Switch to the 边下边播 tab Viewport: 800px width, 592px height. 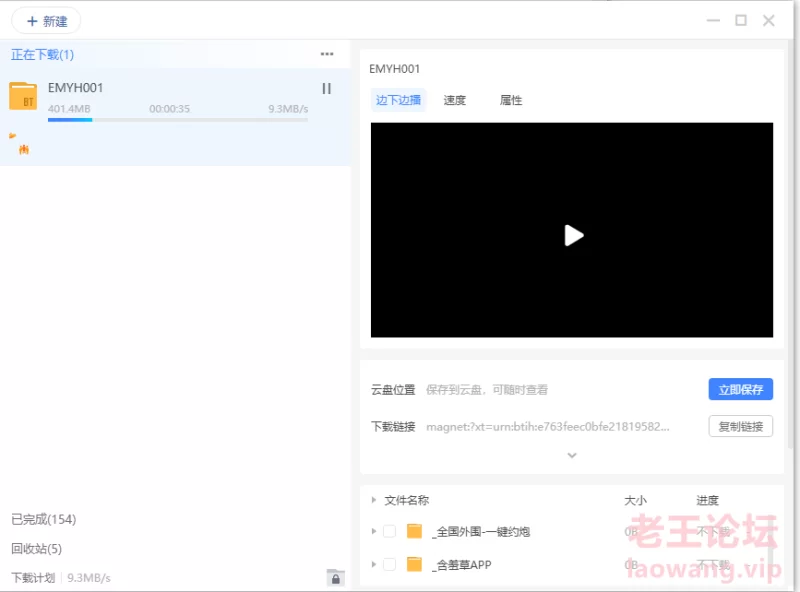(x=398, y=100)
